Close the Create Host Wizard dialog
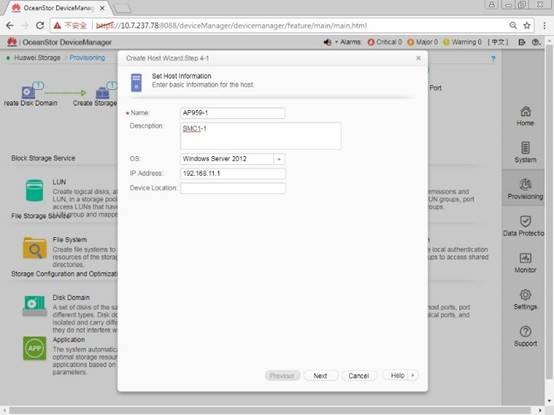554x415 pixels. pyautogui.click(x=418, y=58)
